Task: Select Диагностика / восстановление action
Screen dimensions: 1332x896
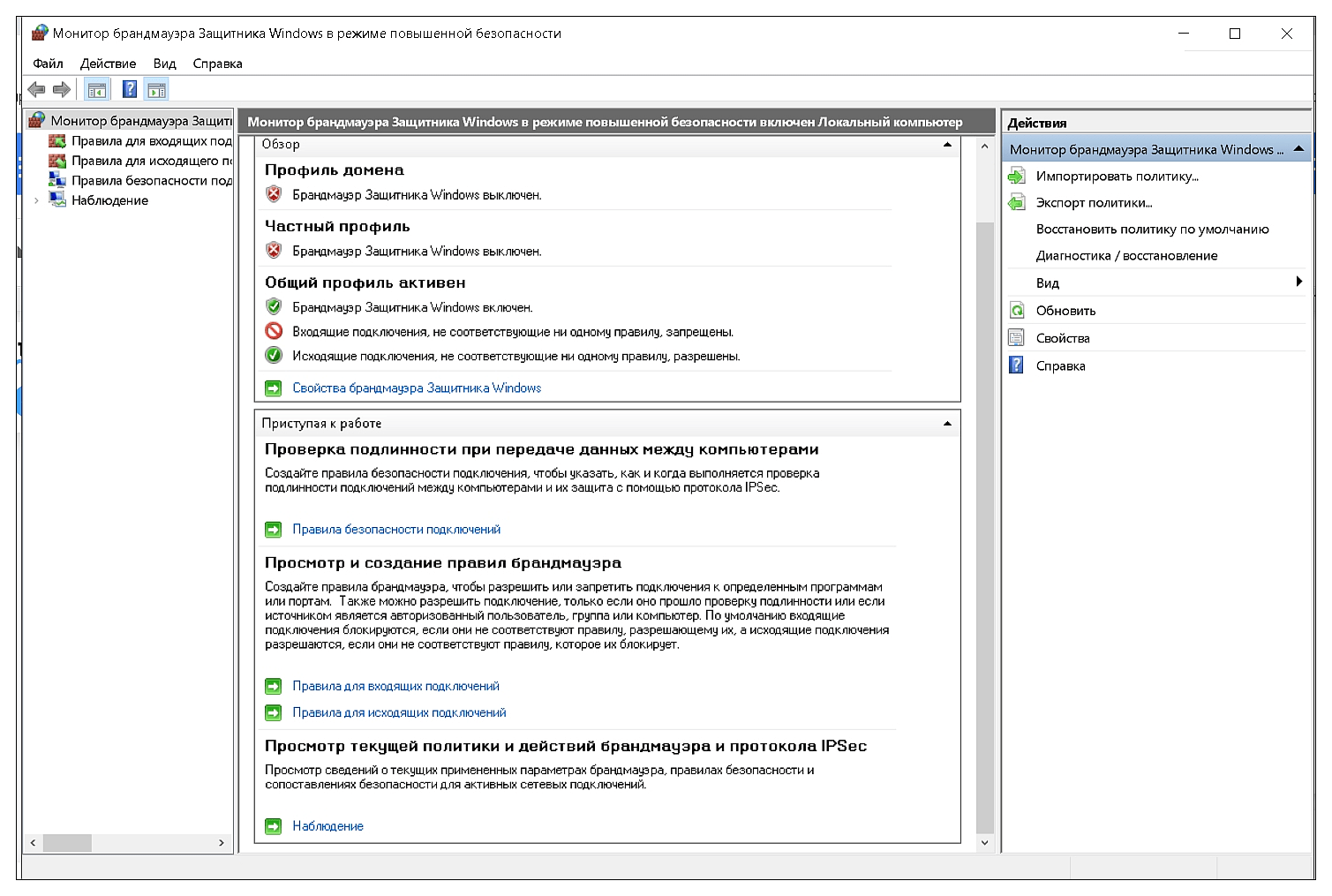Action: tap(1126, 256)
